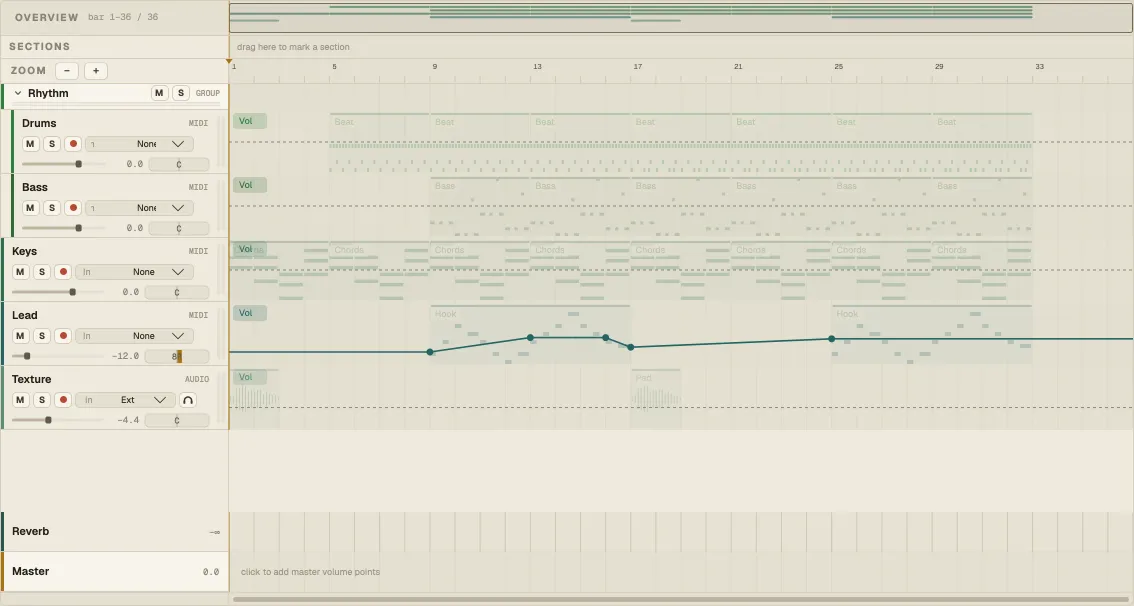Open Drums input dropdown set to None
The image size is (1134, 606).
tap(139, 144)
